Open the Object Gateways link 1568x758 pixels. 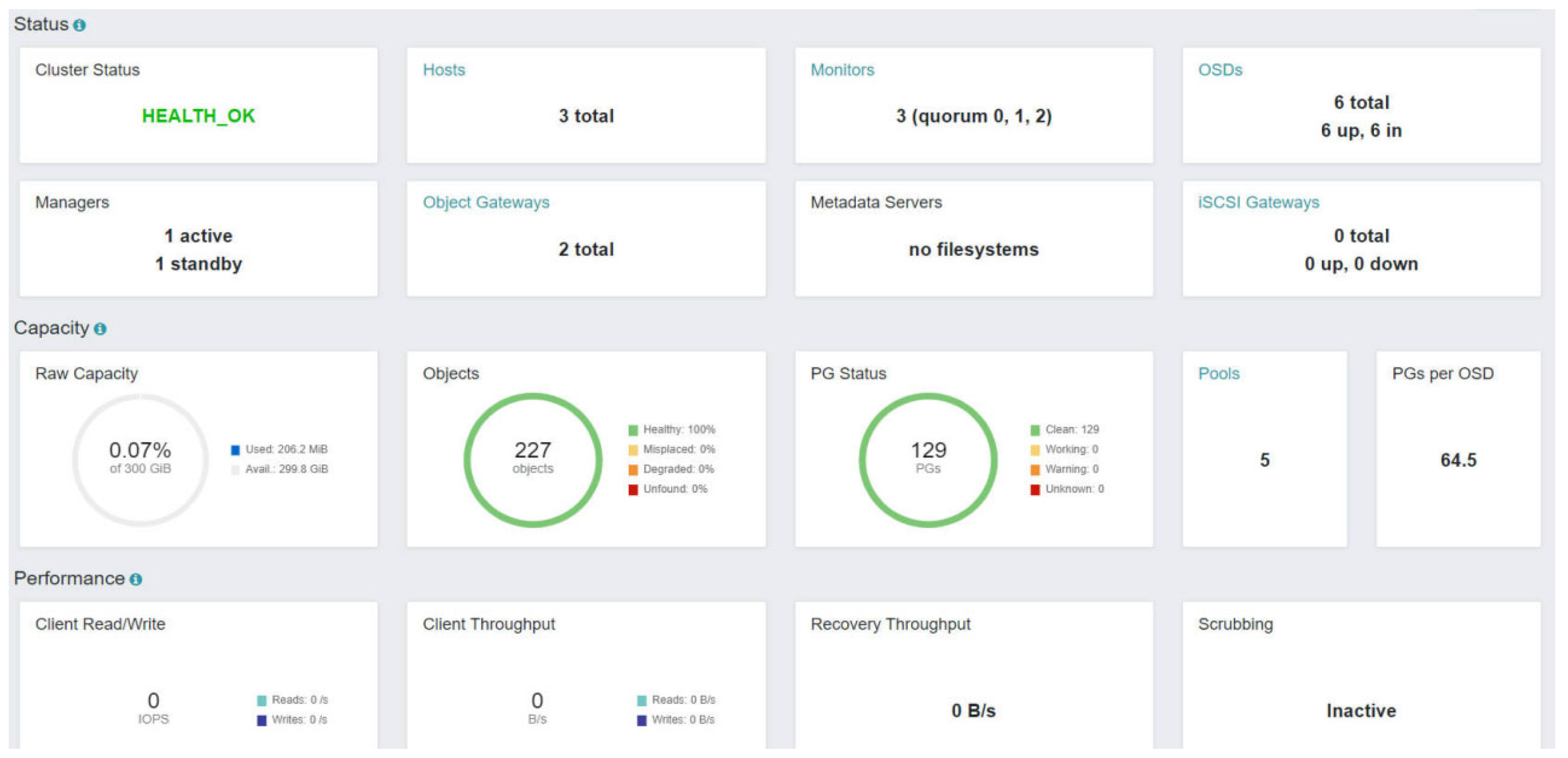pos(485,202)
